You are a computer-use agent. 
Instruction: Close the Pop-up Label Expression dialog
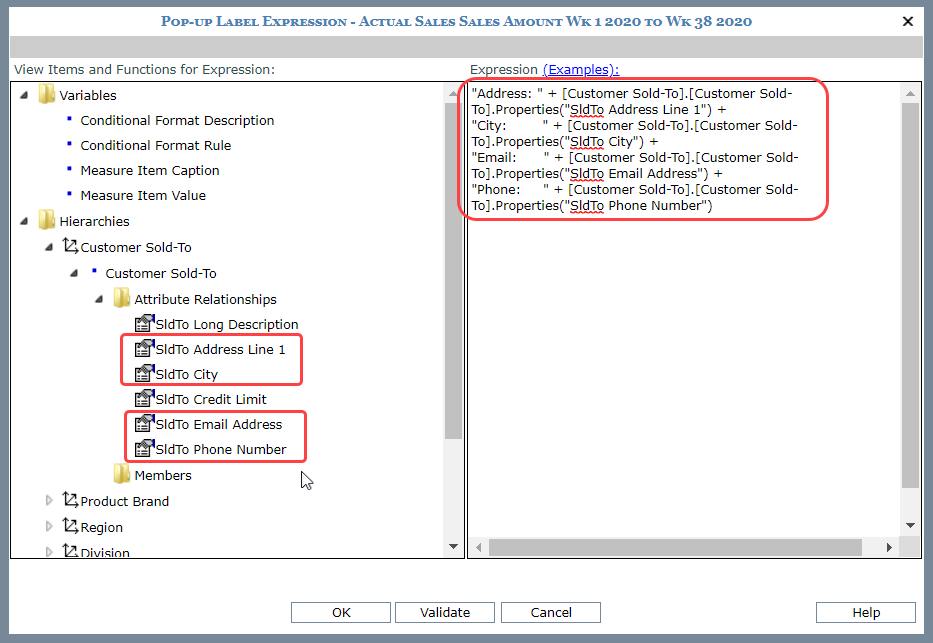[908, 21]
